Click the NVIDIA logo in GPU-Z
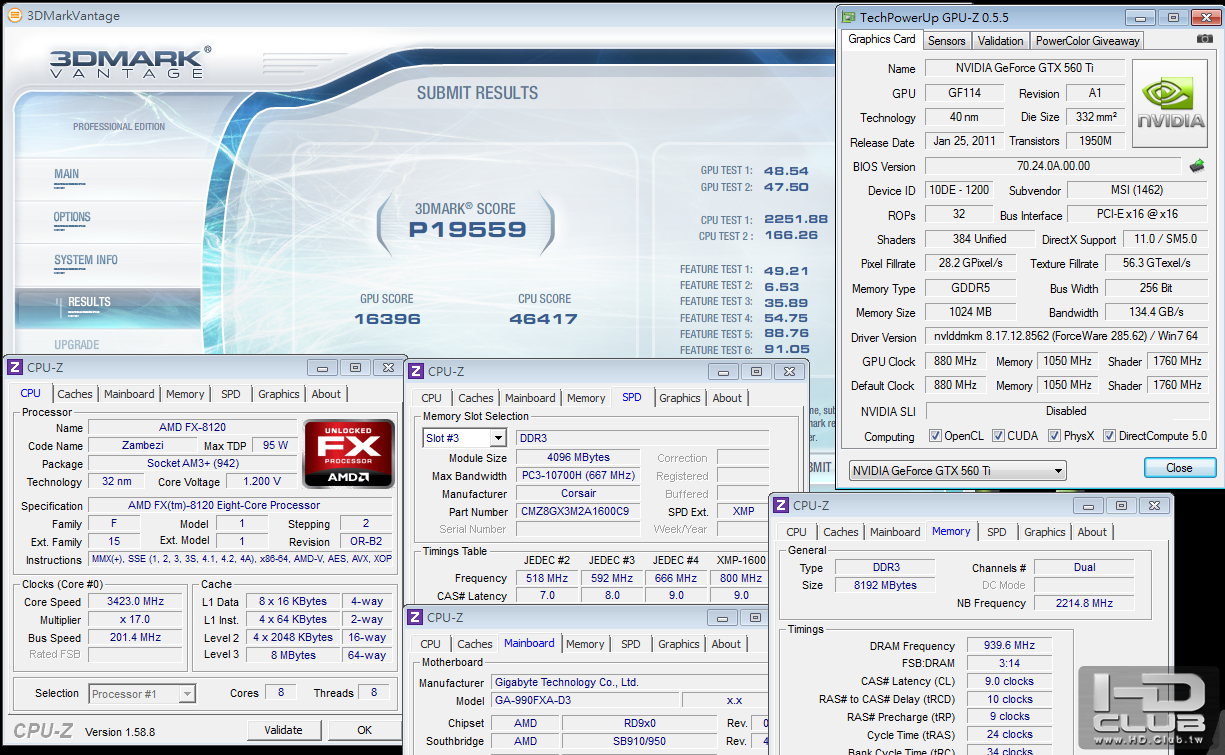1225x755 pixels. pos(1171,104)
